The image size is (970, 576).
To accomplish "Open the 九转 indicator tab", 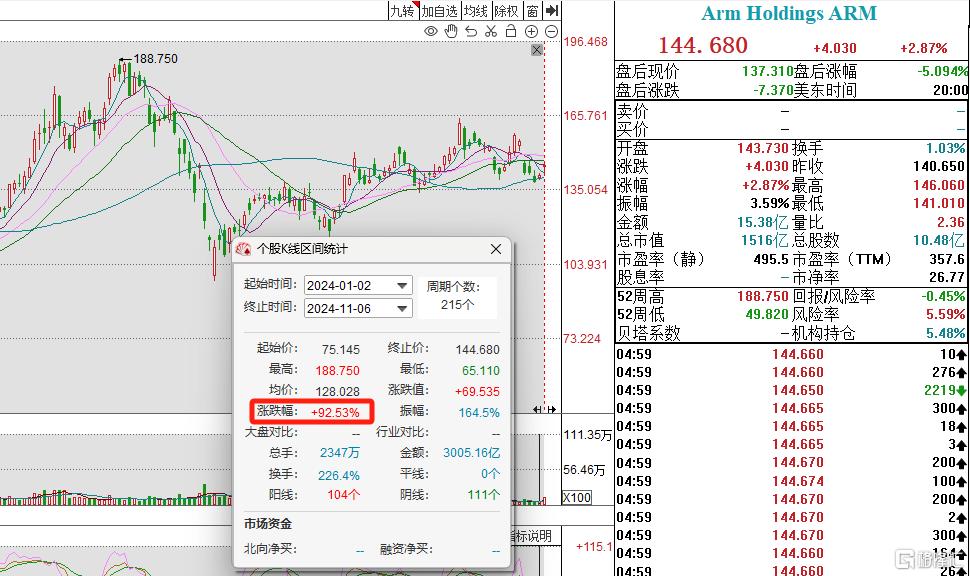I will [x=403, y=11].
